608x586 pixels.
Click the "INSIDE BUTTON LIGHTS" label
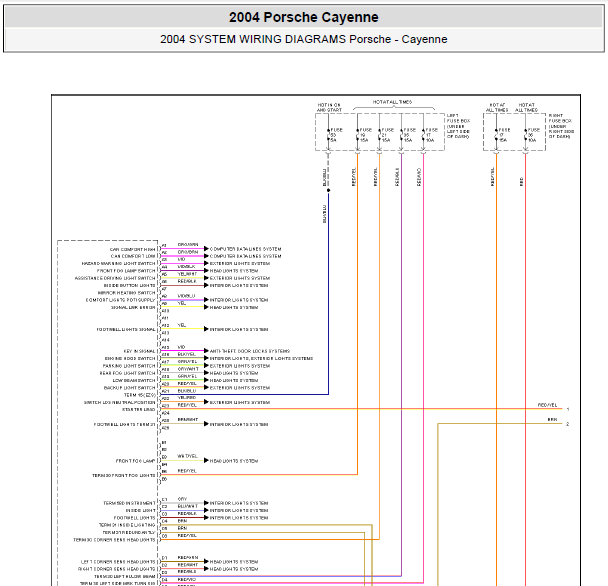point(129,286)
